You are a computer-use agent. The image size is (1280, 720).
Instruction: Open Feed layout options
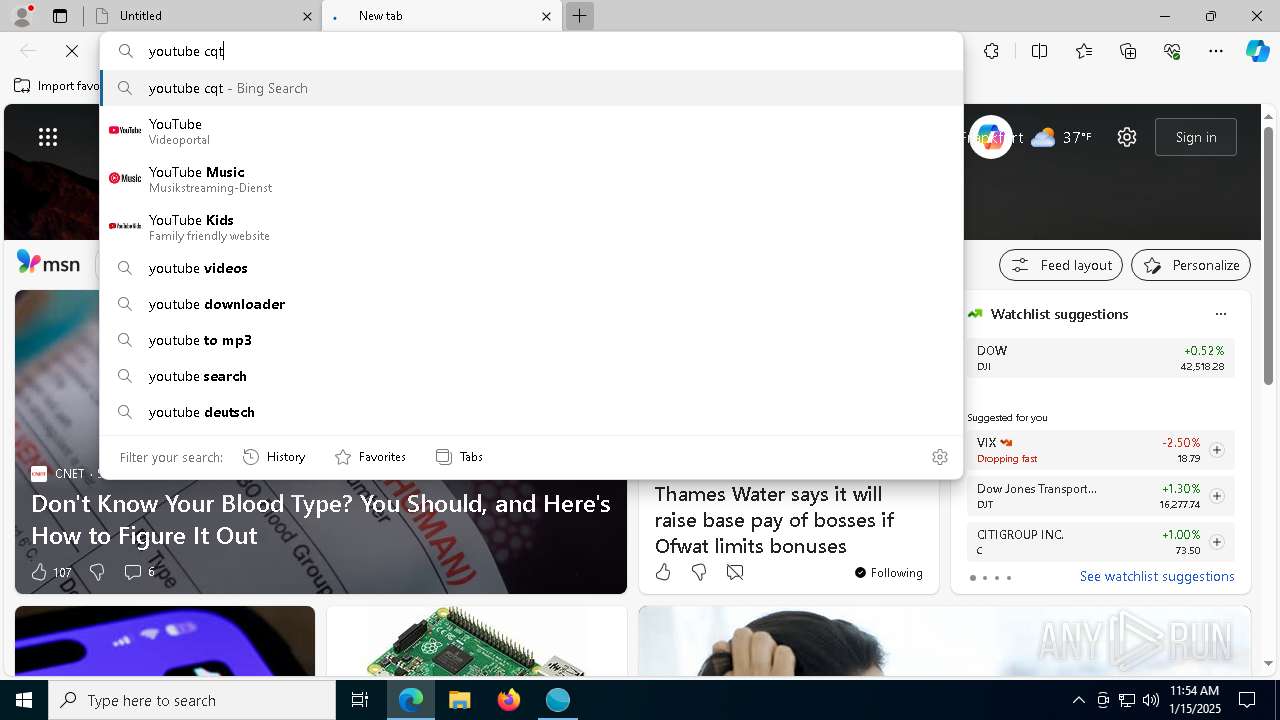click(1061, 265)
